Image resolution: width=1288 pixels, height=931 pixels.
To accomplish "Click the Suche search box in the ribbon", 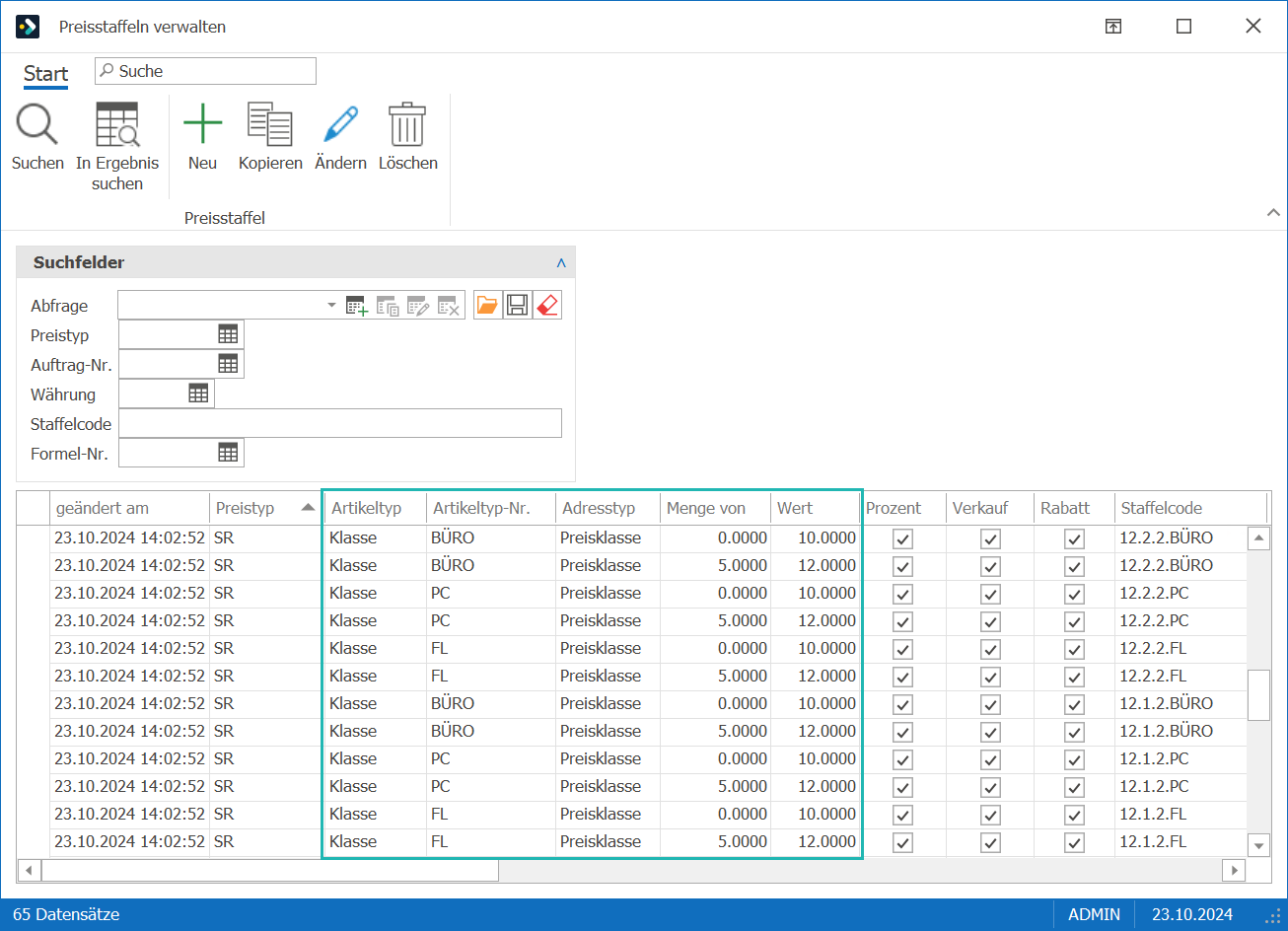I will point(205,71).
